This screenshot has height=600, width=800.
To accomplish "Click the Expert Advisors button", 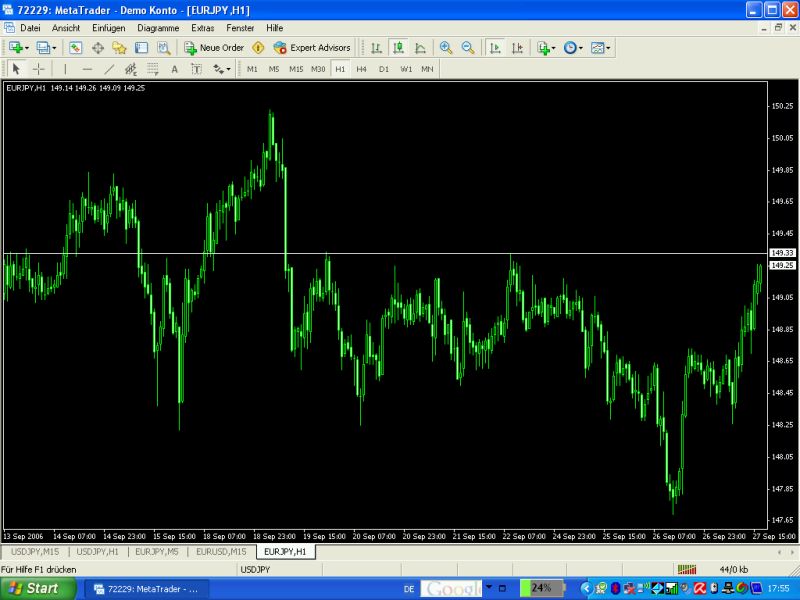I will point(312,47).
